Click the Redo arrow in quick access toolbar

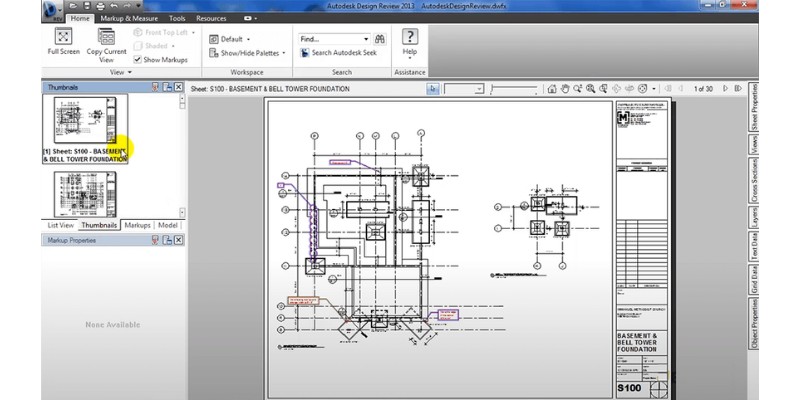(127, 6)
